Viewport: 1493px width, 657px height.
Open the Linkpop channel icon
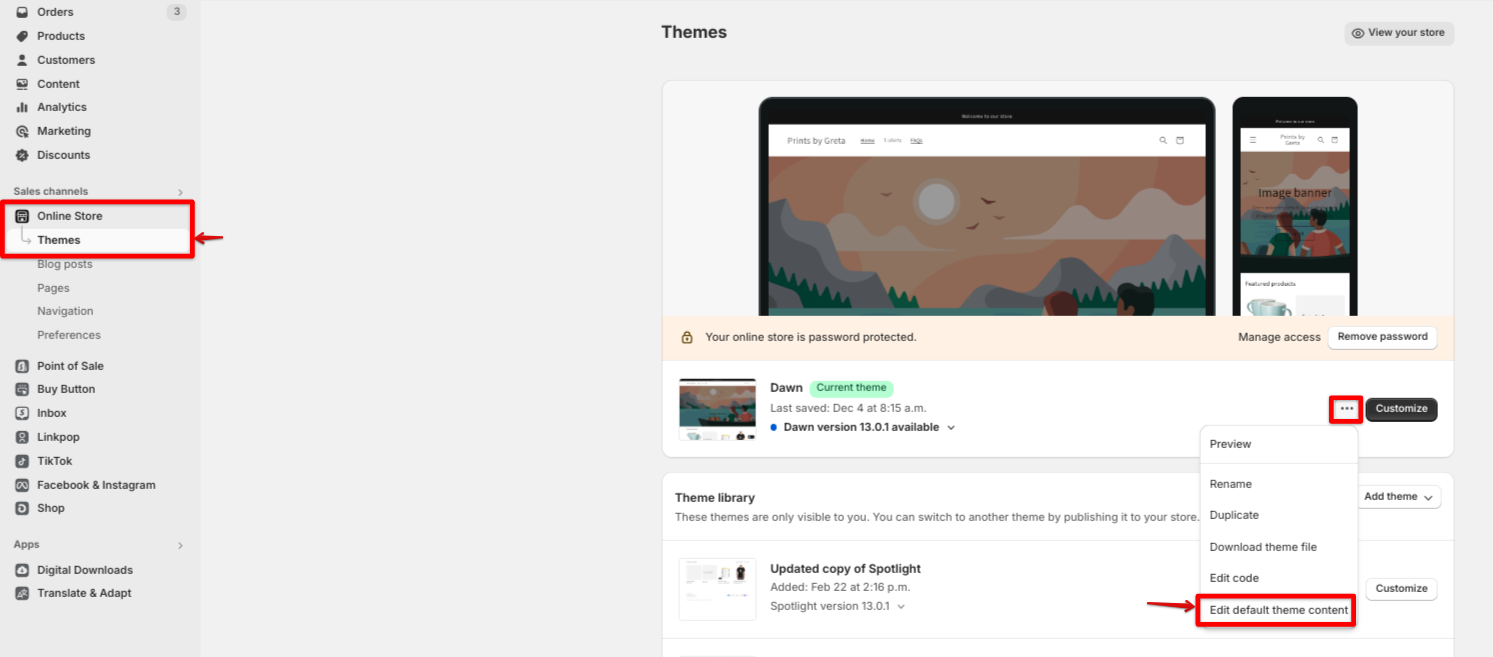click(x=22, y=437)
